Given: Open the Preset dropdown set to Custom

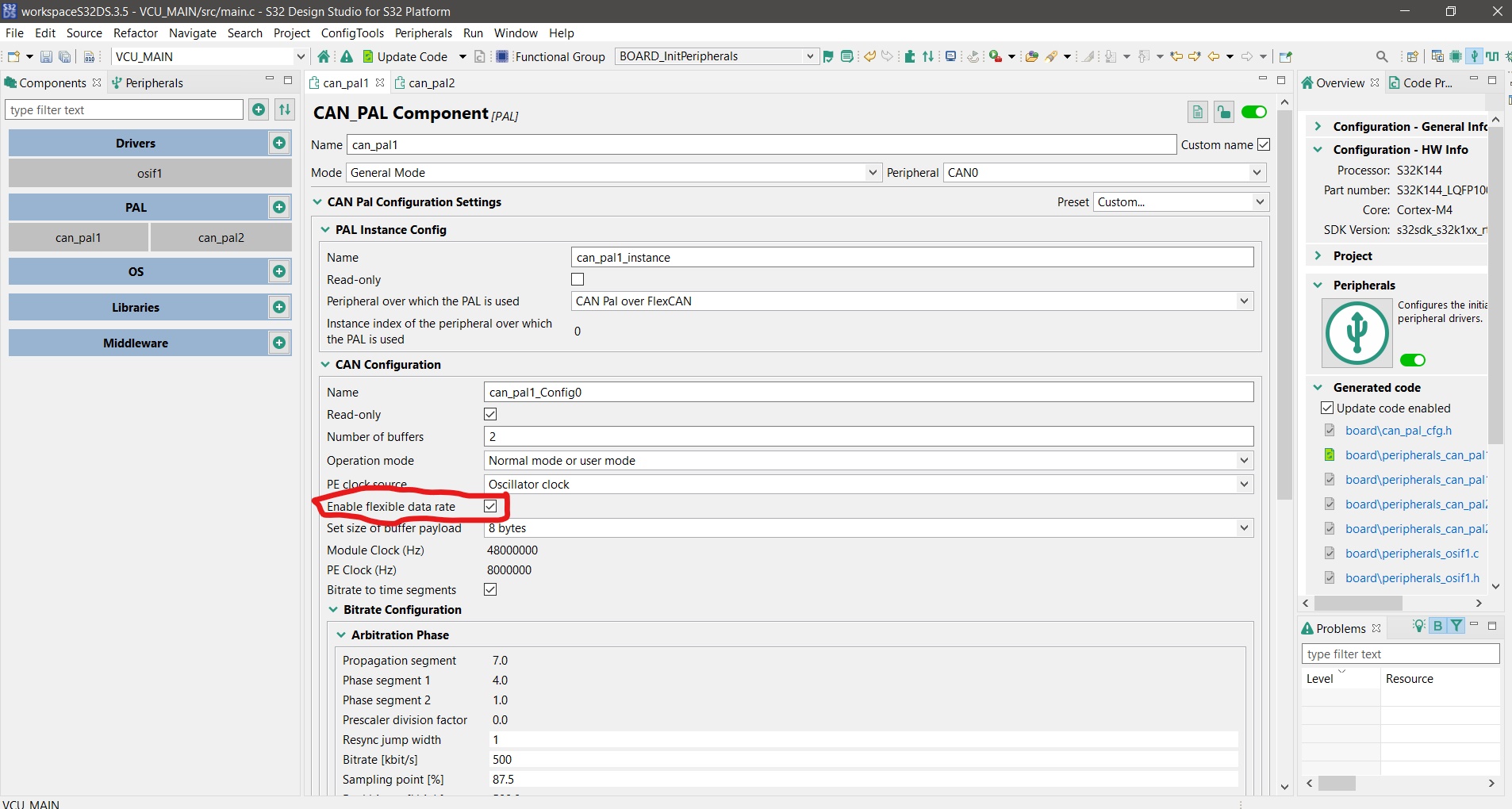Looking at the screenshot, I should point(1258,202).
